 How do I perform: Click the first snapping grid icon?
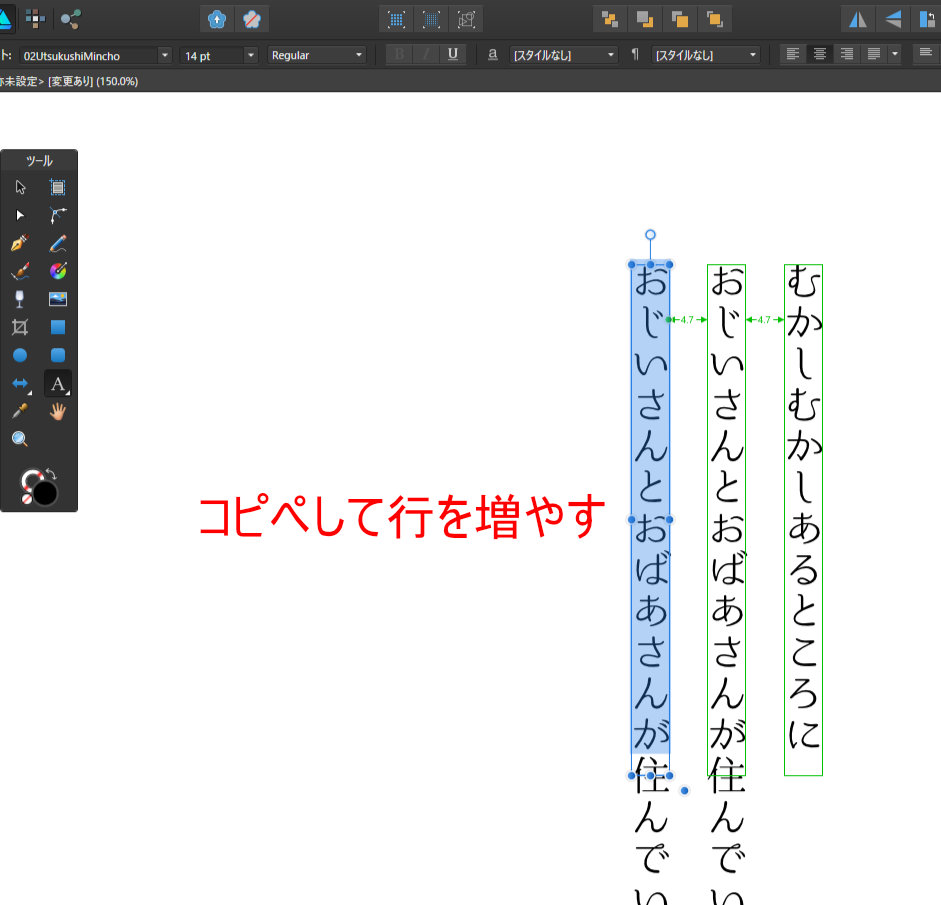click(396, 20)
